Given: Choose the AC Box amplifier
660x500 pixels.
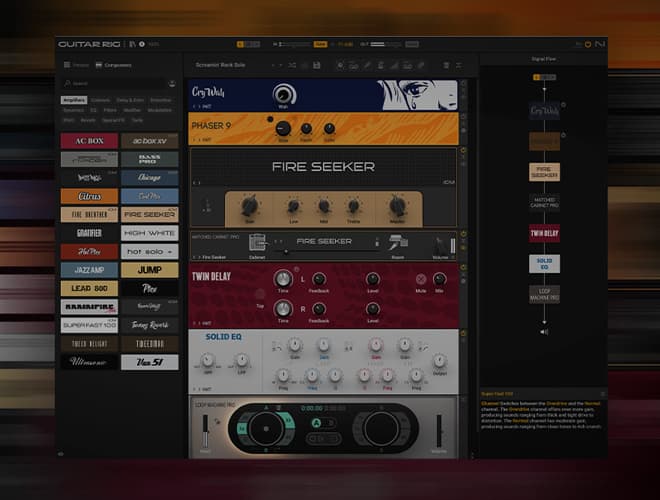Looking at the screenshot, I should pyautogui.click(x=89, y=141).
